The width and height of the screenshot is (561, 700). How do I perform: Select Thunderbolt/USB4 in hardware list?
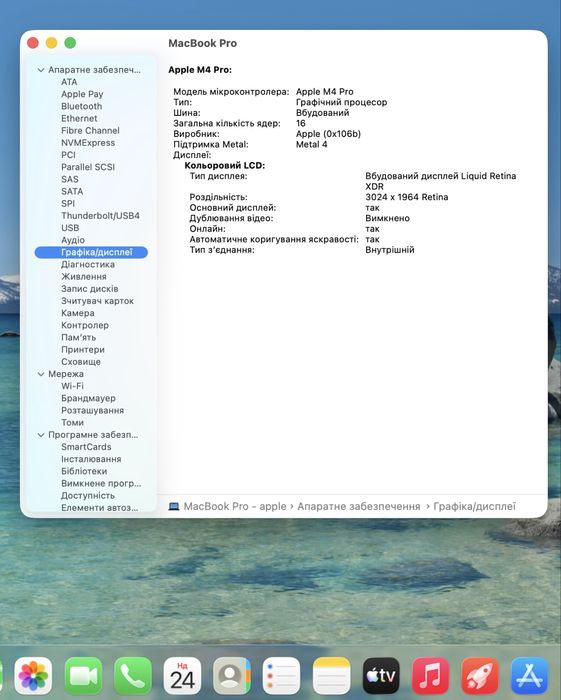tap(100, 216)
